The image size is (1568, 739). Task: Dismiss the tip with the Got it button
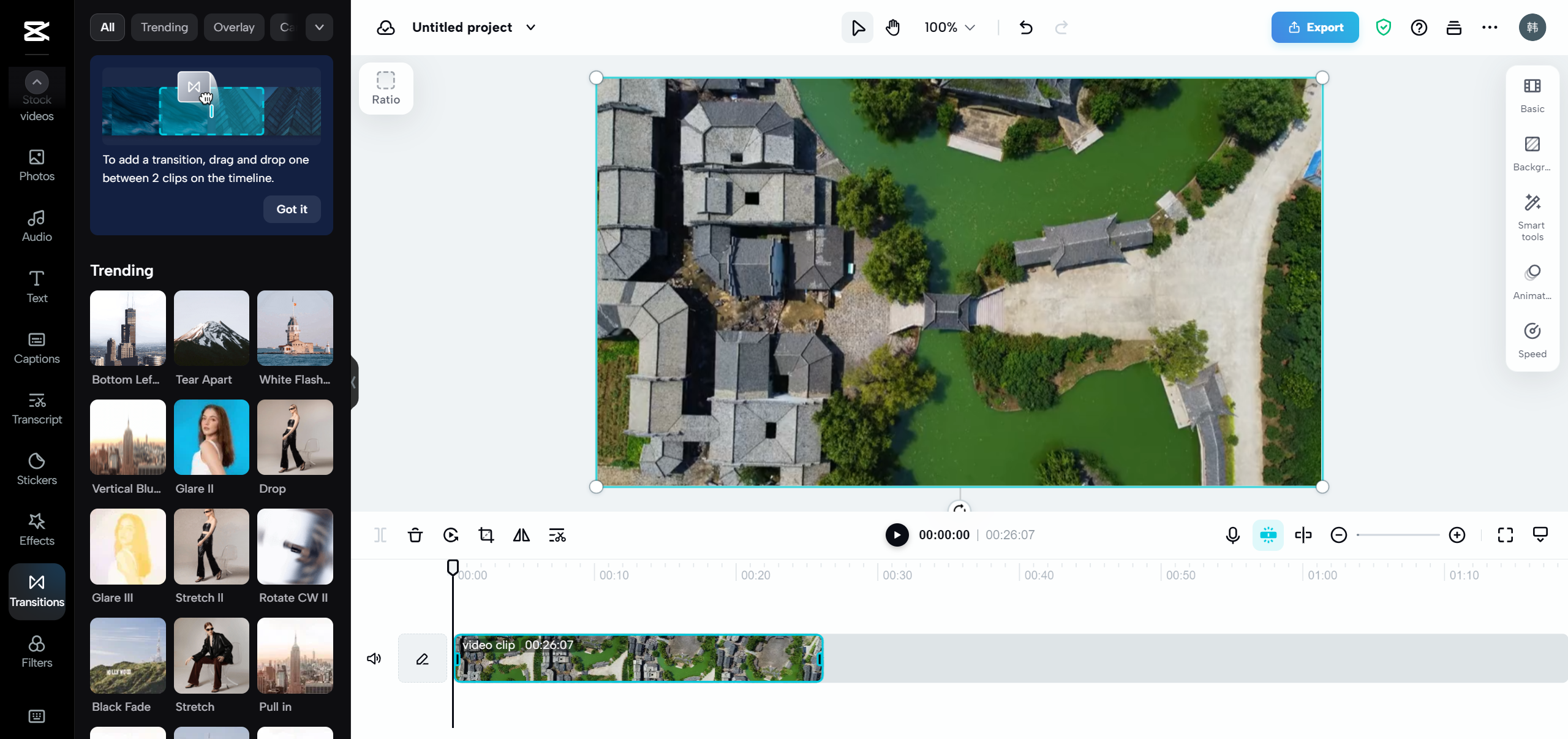291,209
